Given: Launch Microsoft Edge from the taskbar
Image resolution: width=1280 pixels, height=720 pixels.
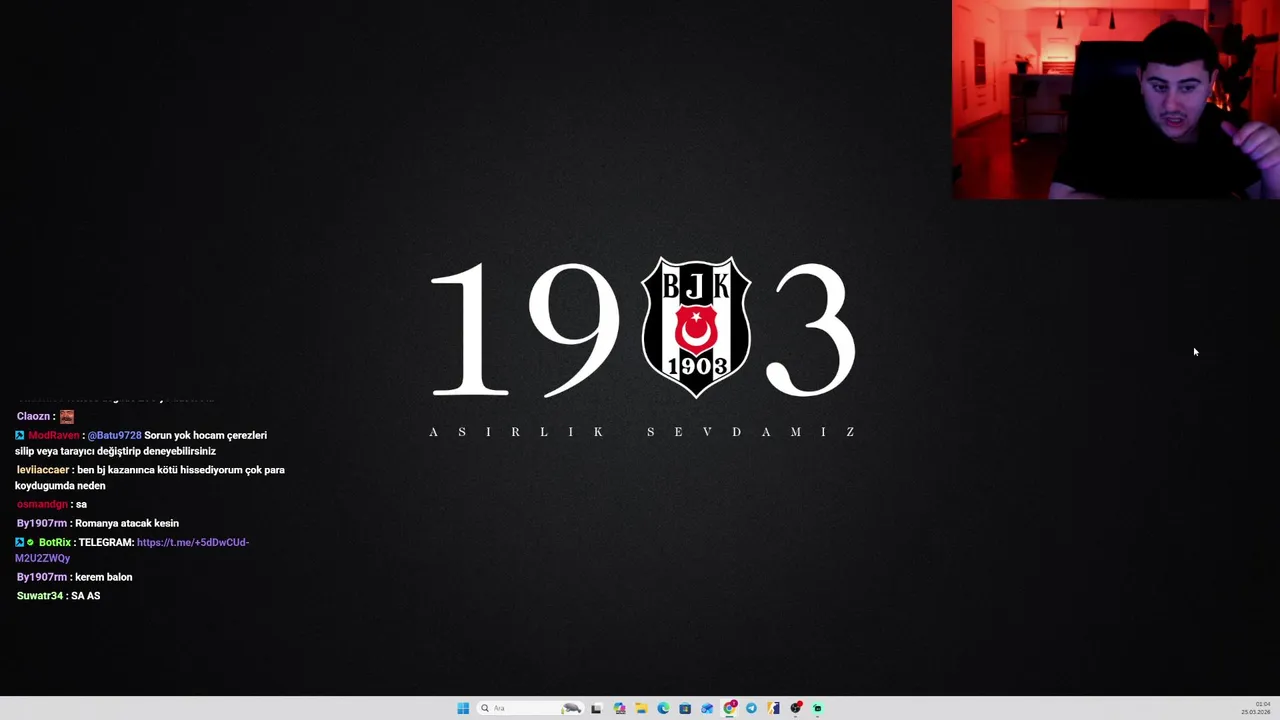Looking at the screenshot, I should (x=663, y=708).
